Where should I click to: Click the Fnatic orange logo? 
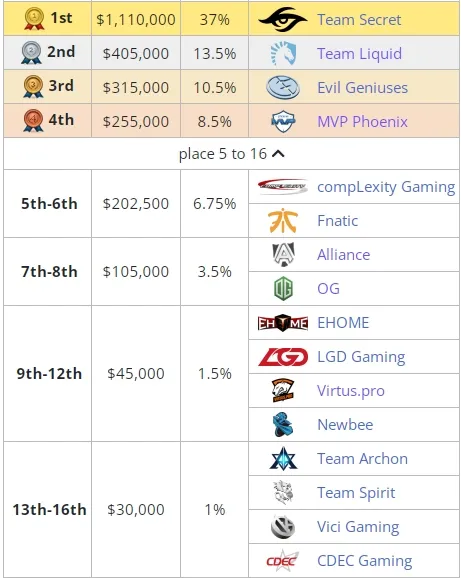[283, 221]
